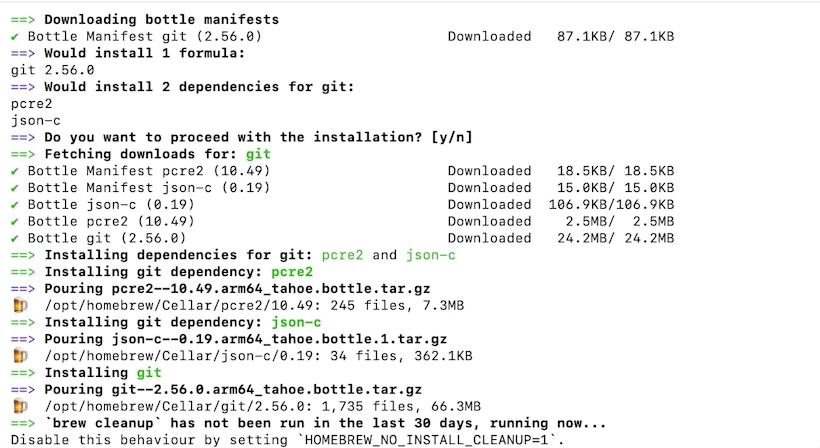Click the size 18.5KB/ 18.5KB
820x448 pixels.
pyautogui.click(x=616, y=171)
